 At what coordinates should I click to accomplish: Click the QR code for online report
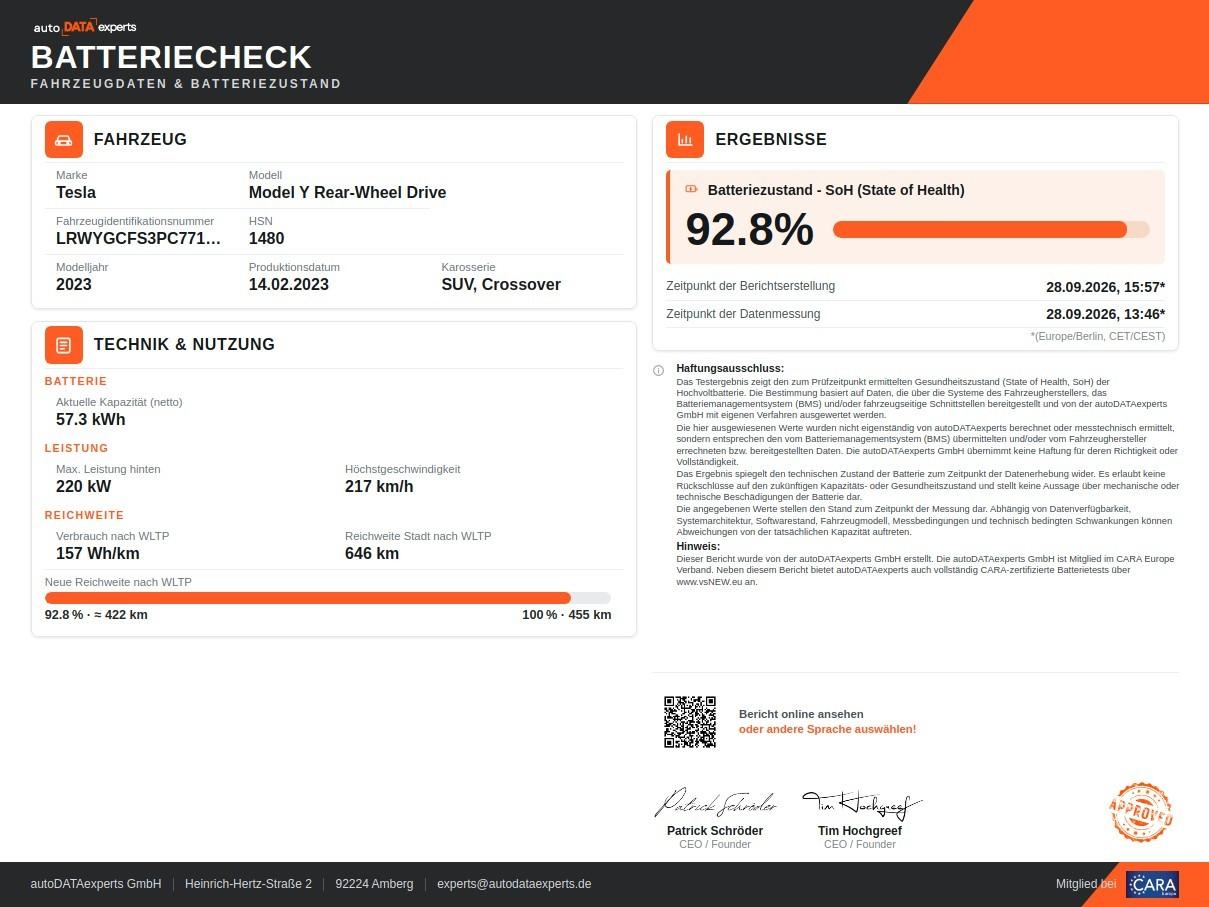690,721
